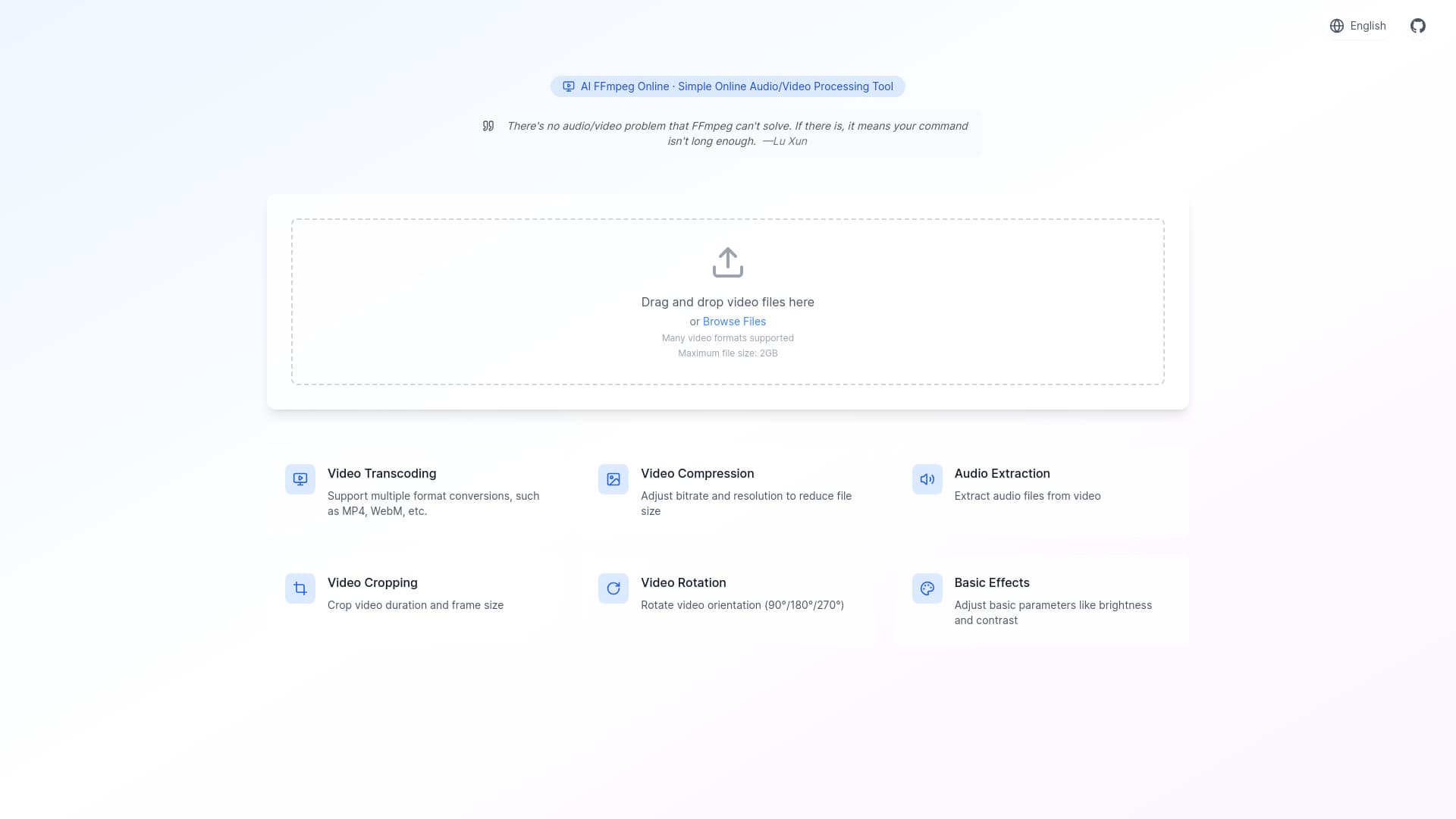The height and width of the screenshot is (819, 1456).
Task: Click the Video Rotation circular arrow icon
Action: point(613,588)
